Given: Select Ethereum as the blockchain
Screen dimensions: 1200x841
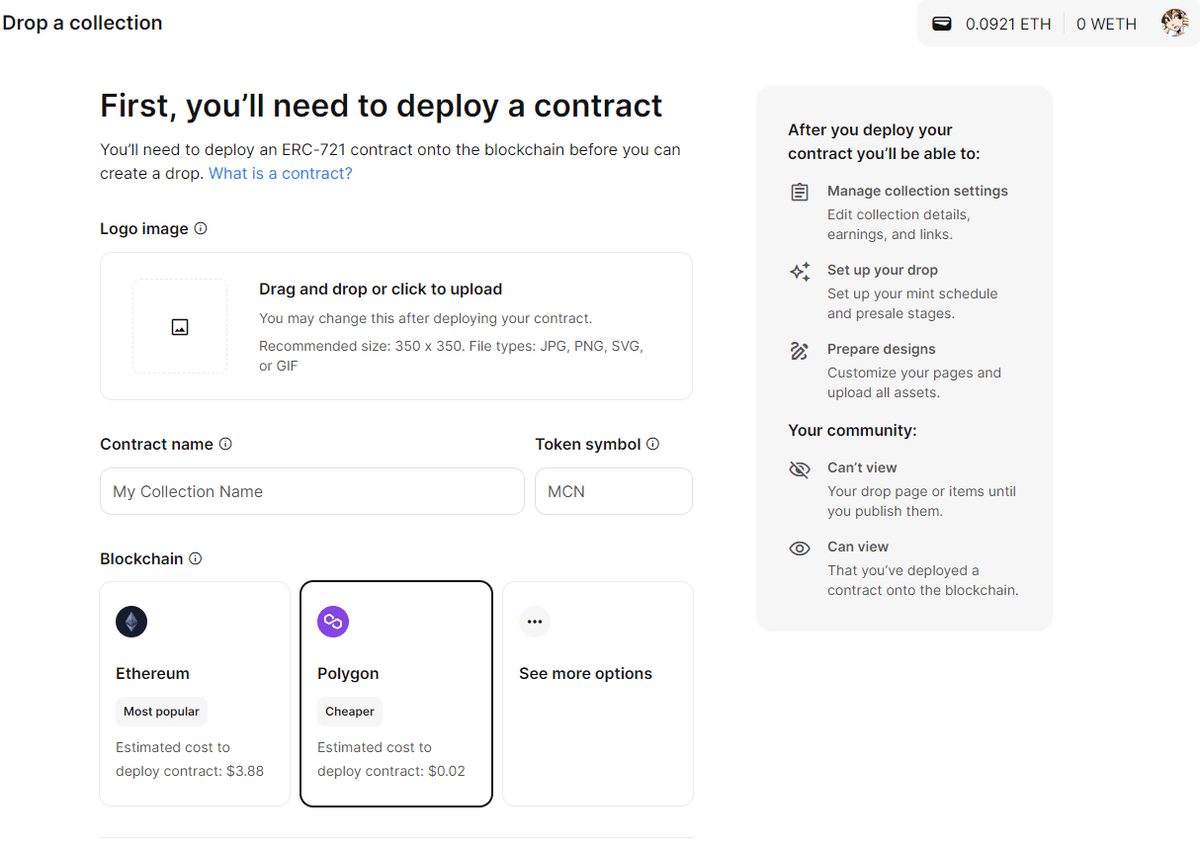Looking at the screenshot, I should pos(194,693).
